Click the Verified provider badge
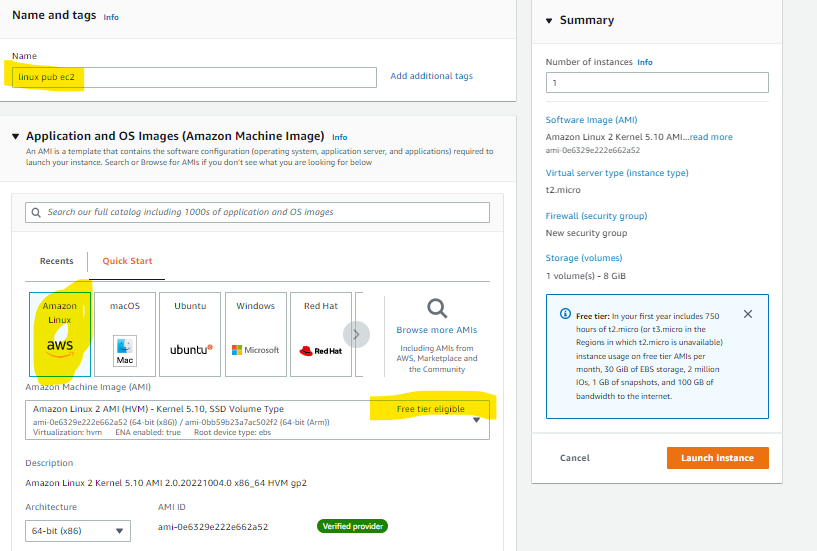This screenshot has width=817, height=551. click(x=353, y=526)
